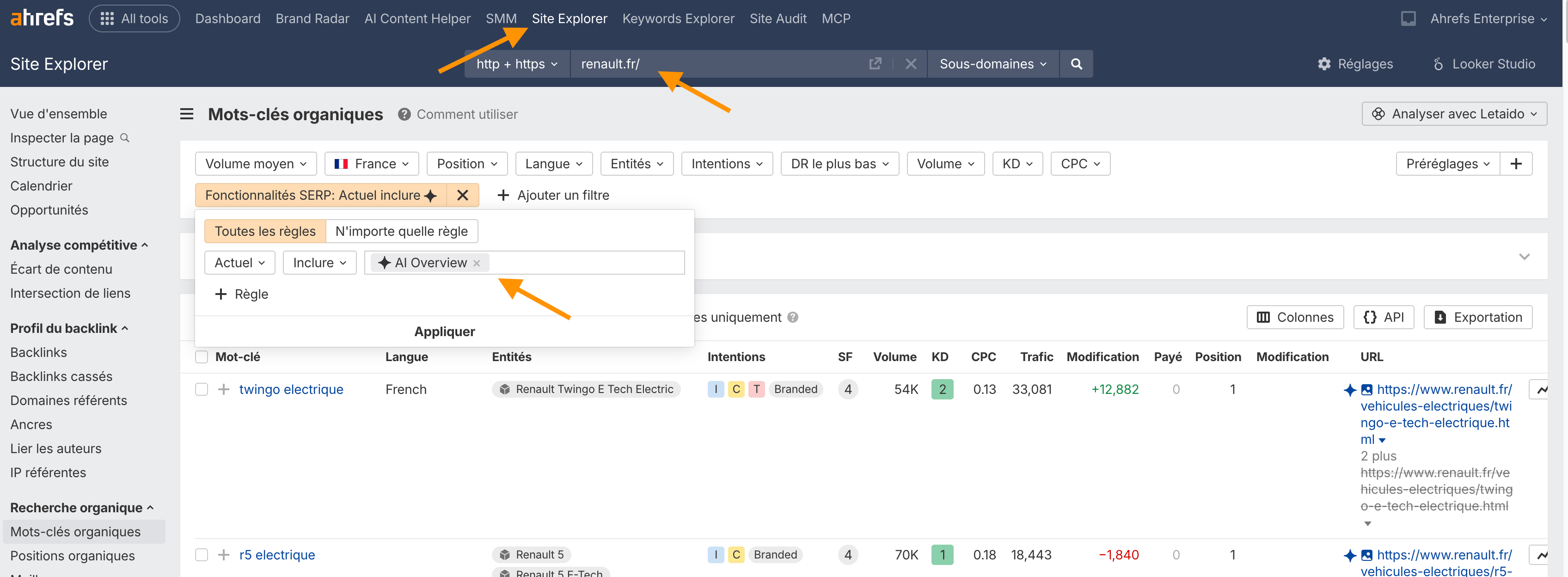The width and height of the screenshot is (1568, 577).
Task: Check the twingo electrique row checkbox
Action: pyautogui.click(x=202, y=390)
